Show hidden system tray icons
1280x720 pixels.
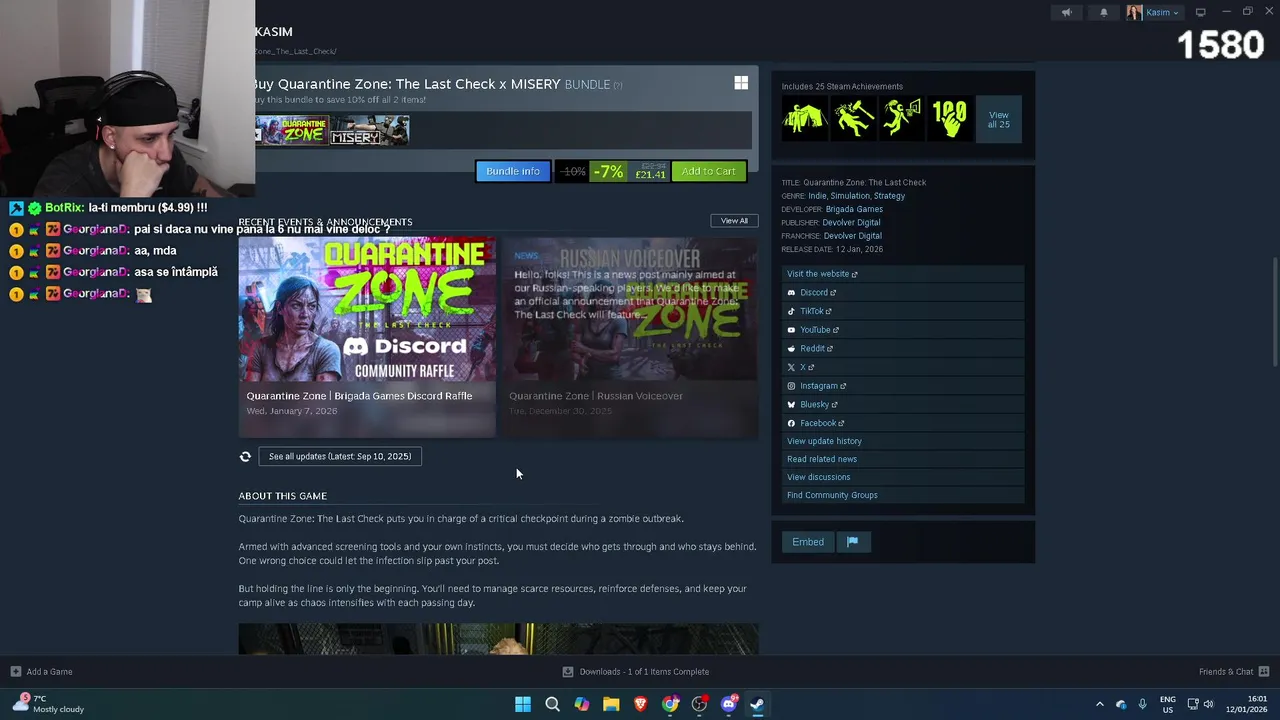click(1100, 704)
